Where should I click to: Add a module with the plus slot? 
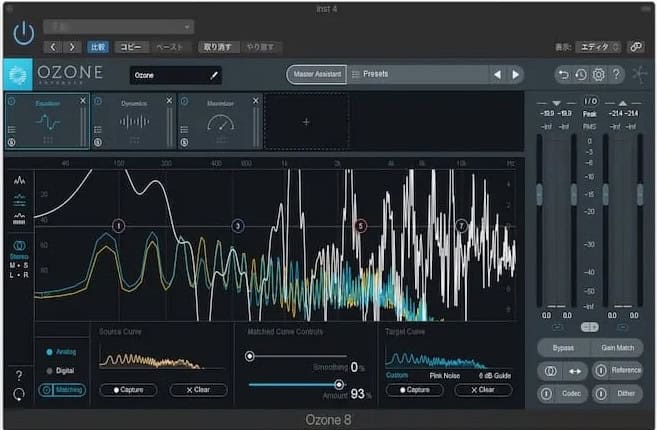coord(306,122)
